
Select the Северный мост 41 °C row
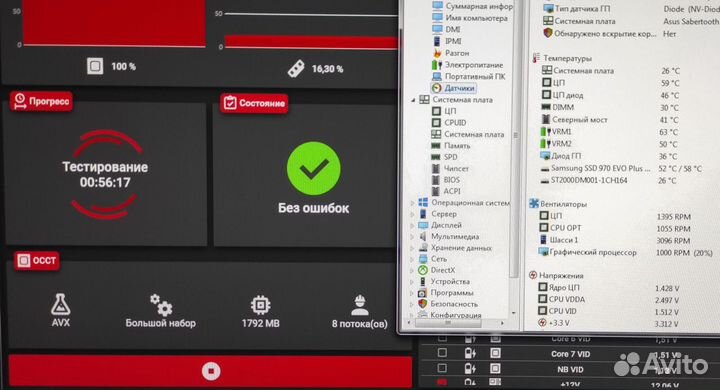(x=610, y=120)
